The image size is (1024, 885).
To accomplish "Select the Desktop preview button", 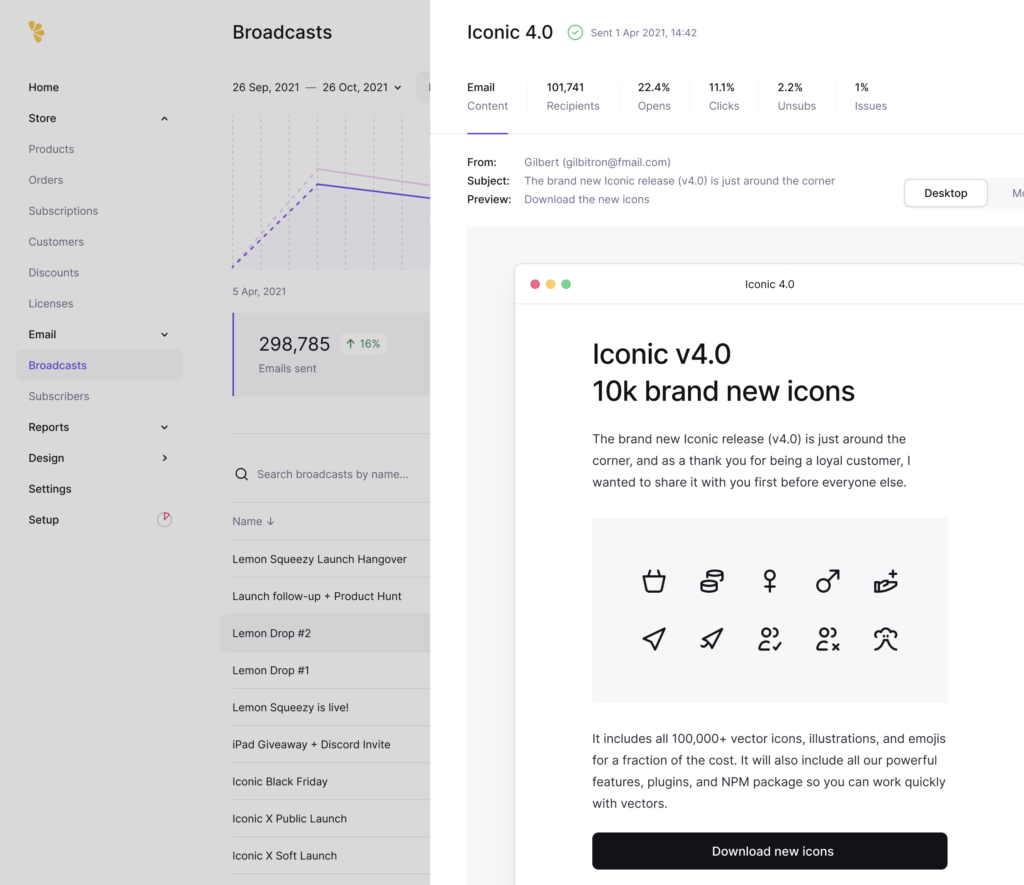I will pos(945,193).
